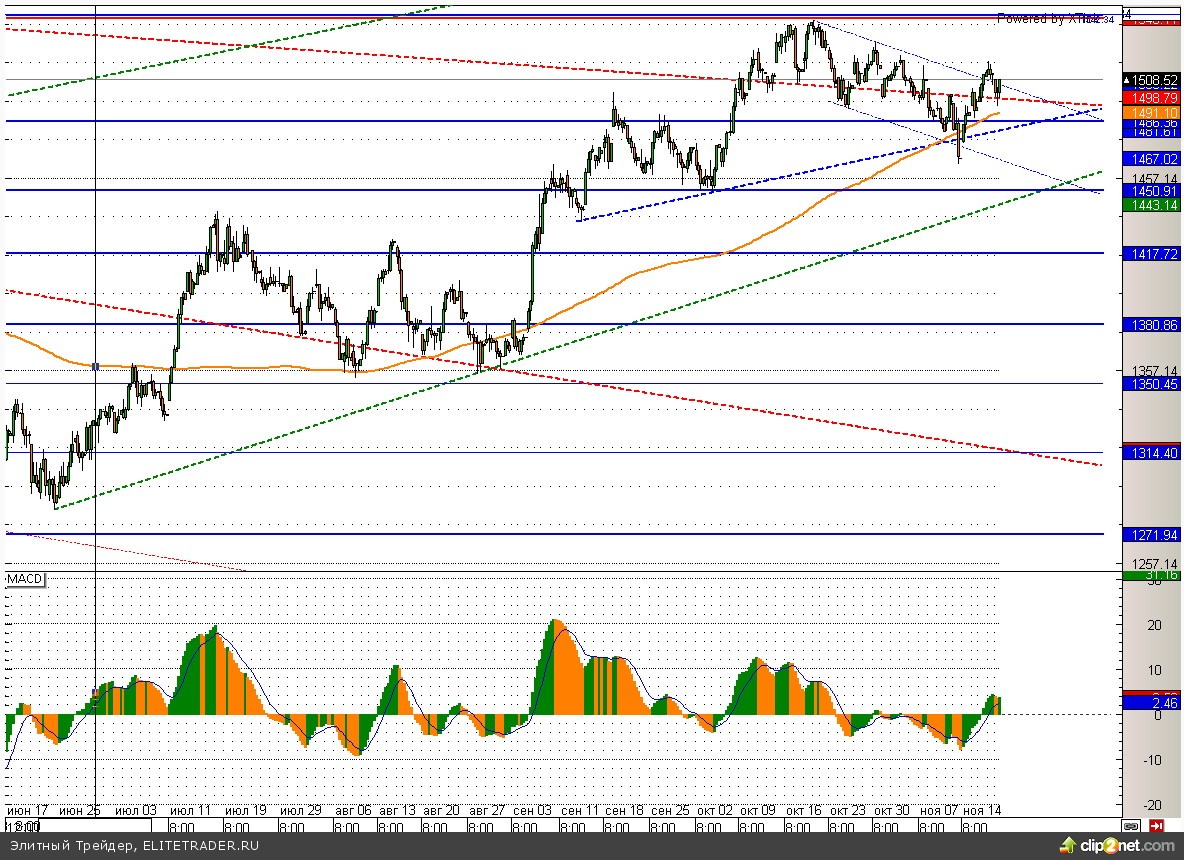Click the 1357.14 axis price label

(1155, 371)
